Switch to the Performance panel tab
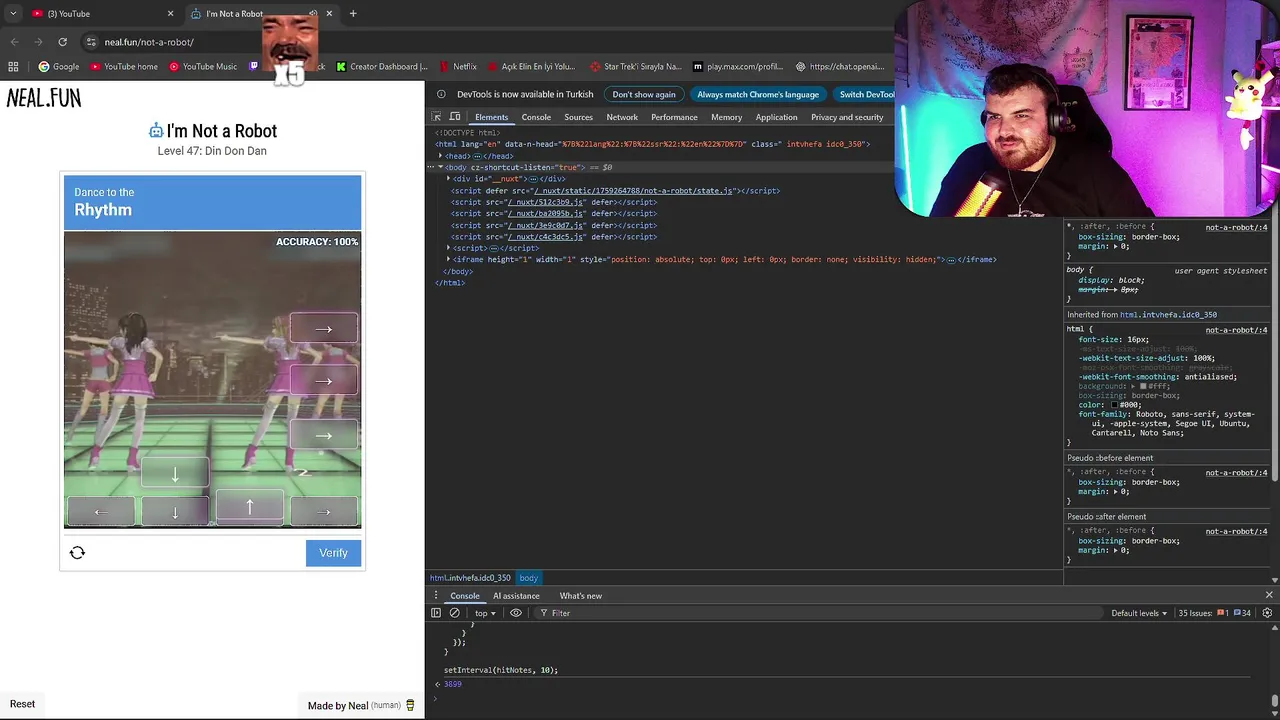The image size is (1280, 720). (x=674, y=117)
